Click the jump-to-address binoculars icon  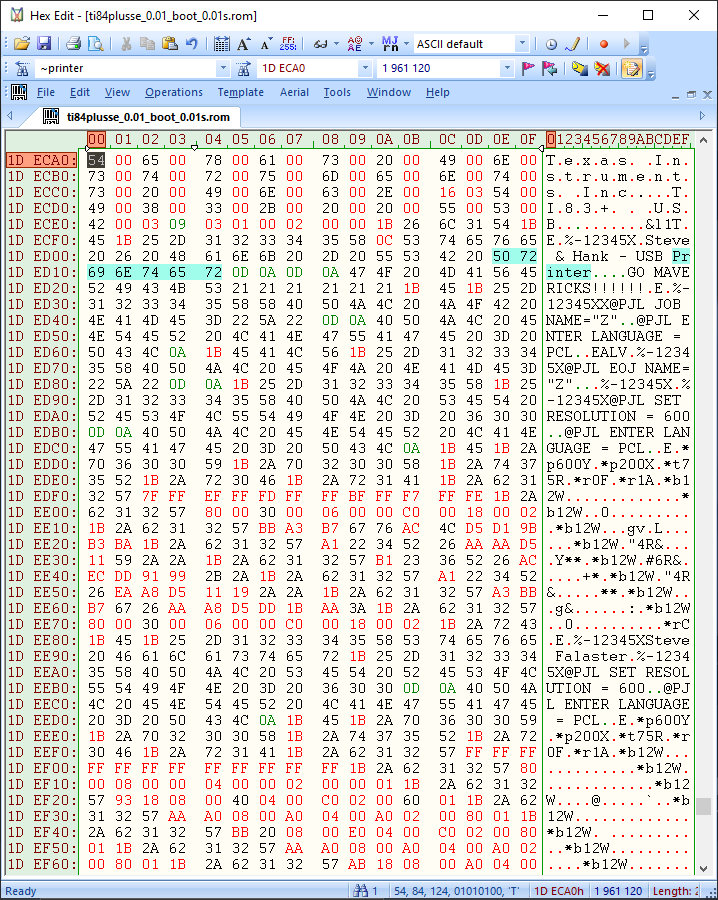(x=243, y=68)
